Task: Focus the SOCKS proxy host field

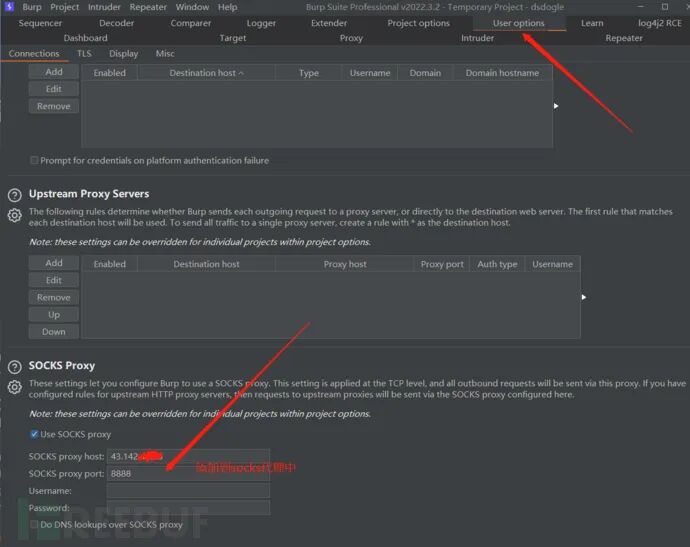Action: 188,456
